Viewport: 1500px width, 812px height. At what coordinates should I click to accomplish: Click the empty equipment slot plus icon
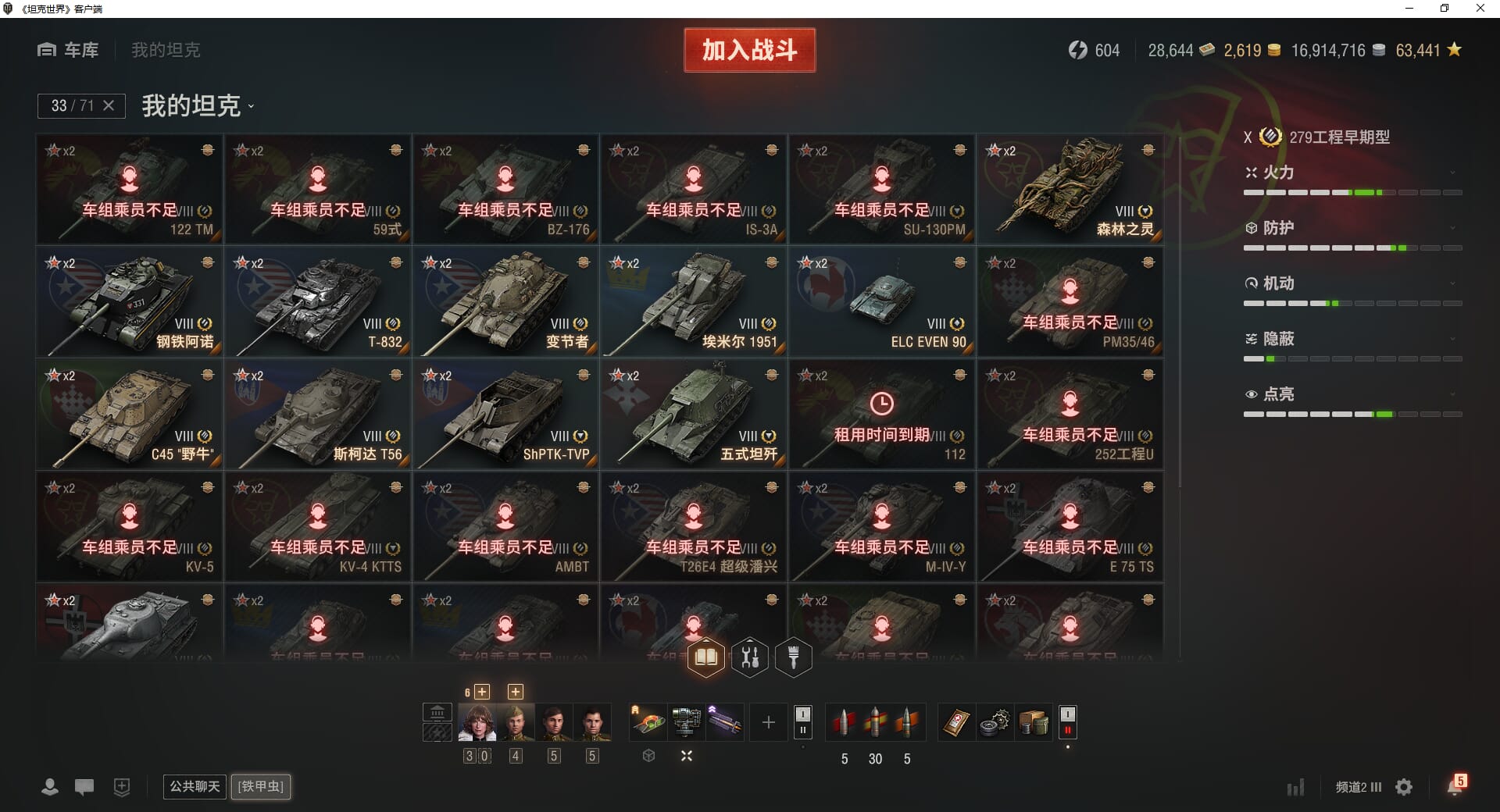pos(768,722)
